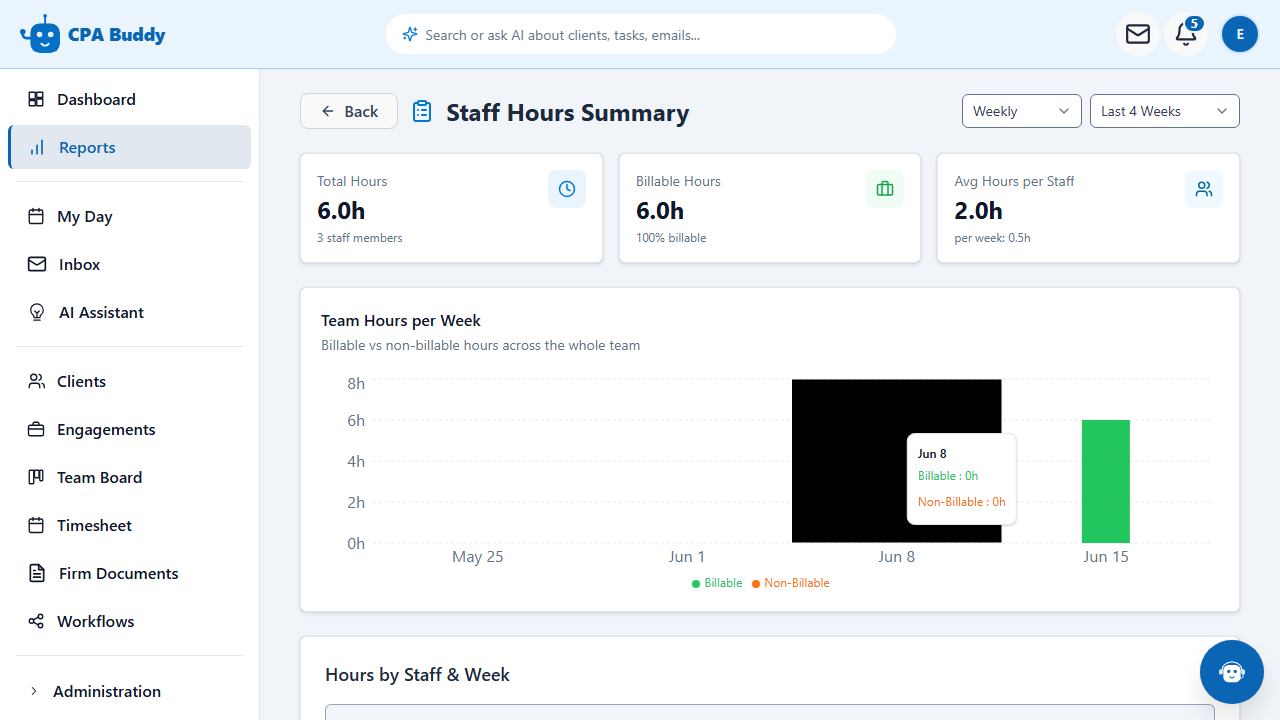Click the Hours by Staff & Week heading
Screen dimensions: 1280x720
417,675
